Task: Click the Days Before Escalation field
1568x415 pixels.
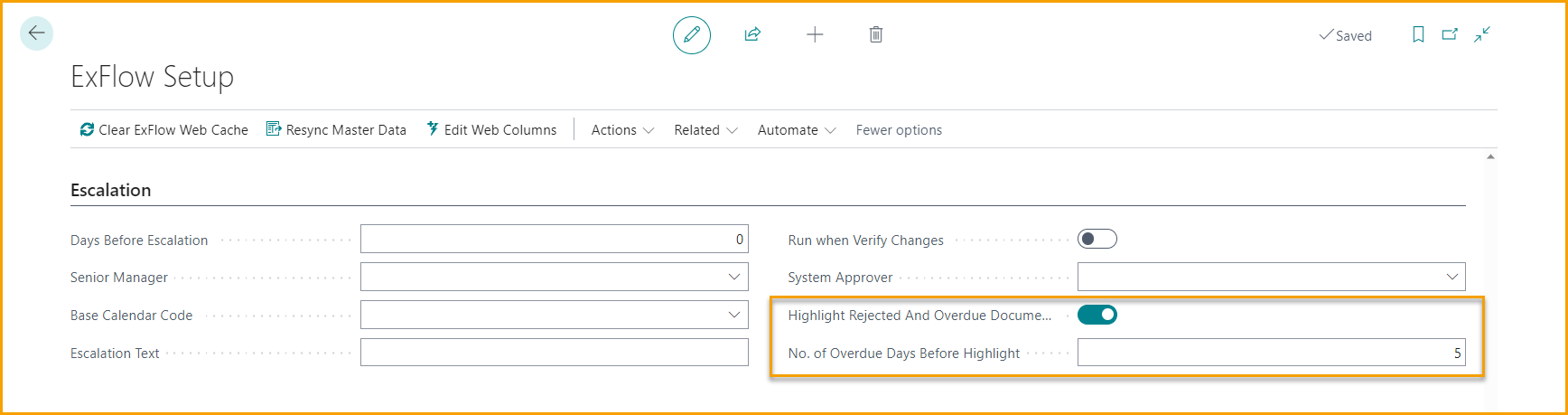Action: click(555, 239)
